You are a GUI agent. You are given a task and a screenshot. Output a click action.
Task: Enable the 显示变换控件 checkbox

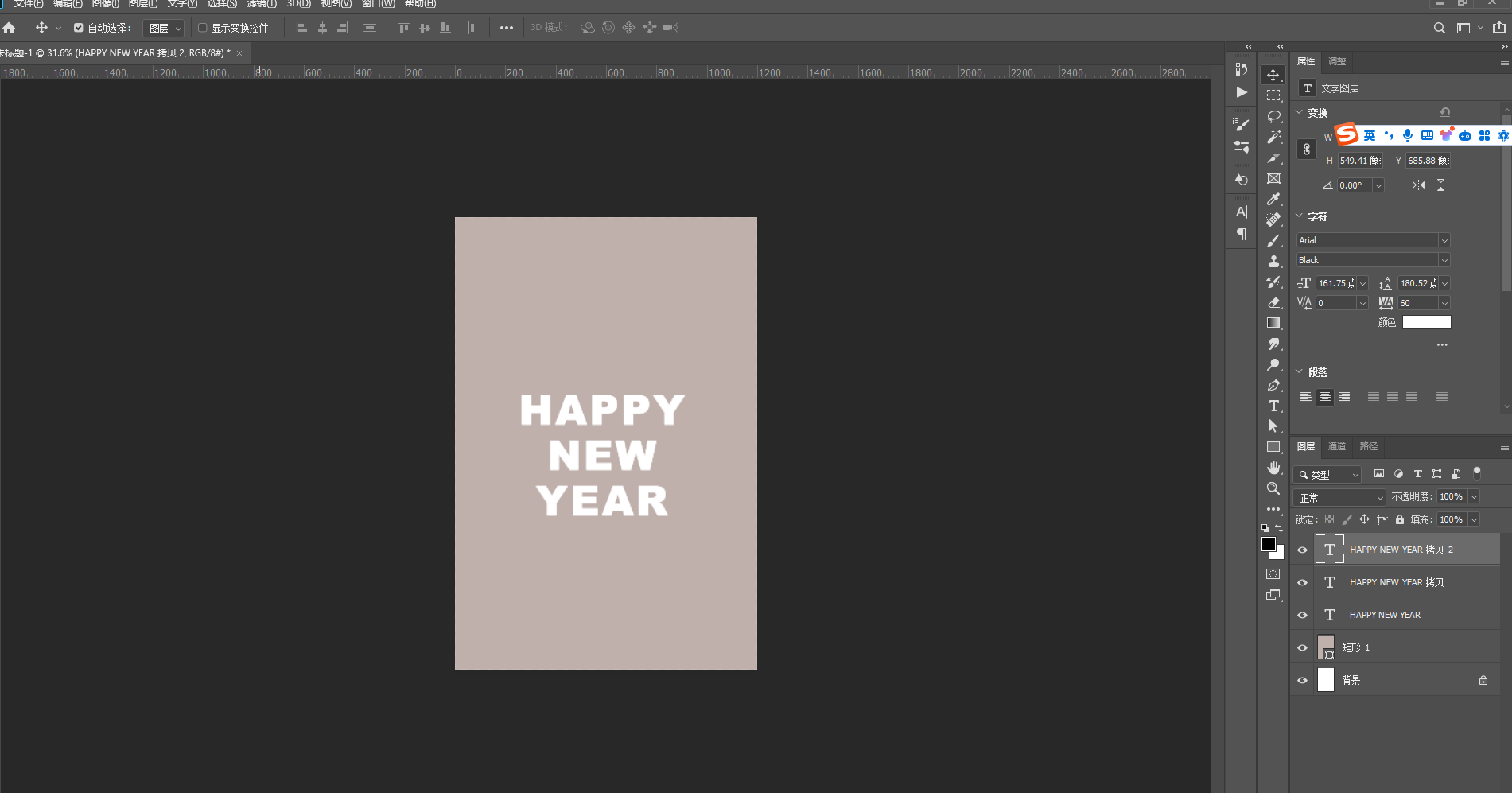[x=203, y=28]
